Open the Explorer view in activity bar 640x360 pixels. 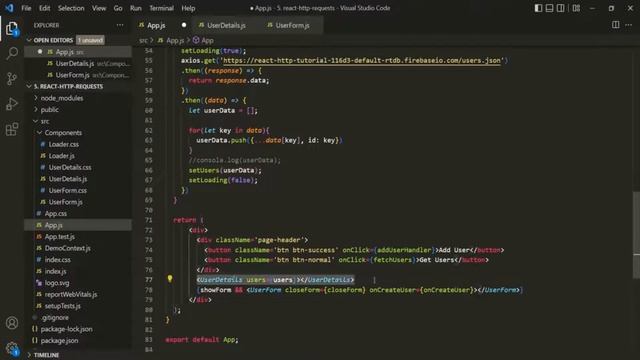[x=12, y=29]
